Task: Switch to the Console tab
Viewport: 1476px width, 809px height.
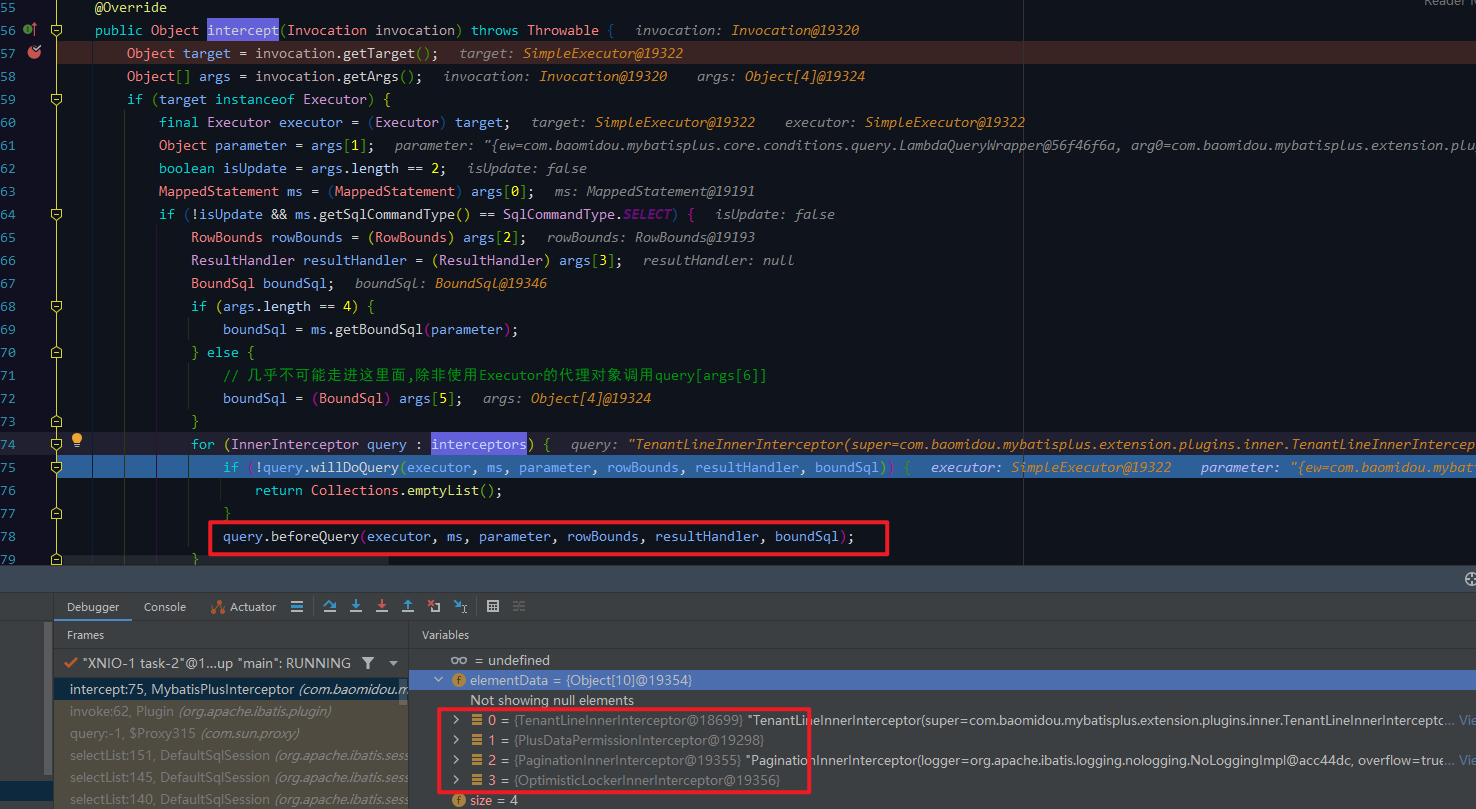Action: click(165, 607)
